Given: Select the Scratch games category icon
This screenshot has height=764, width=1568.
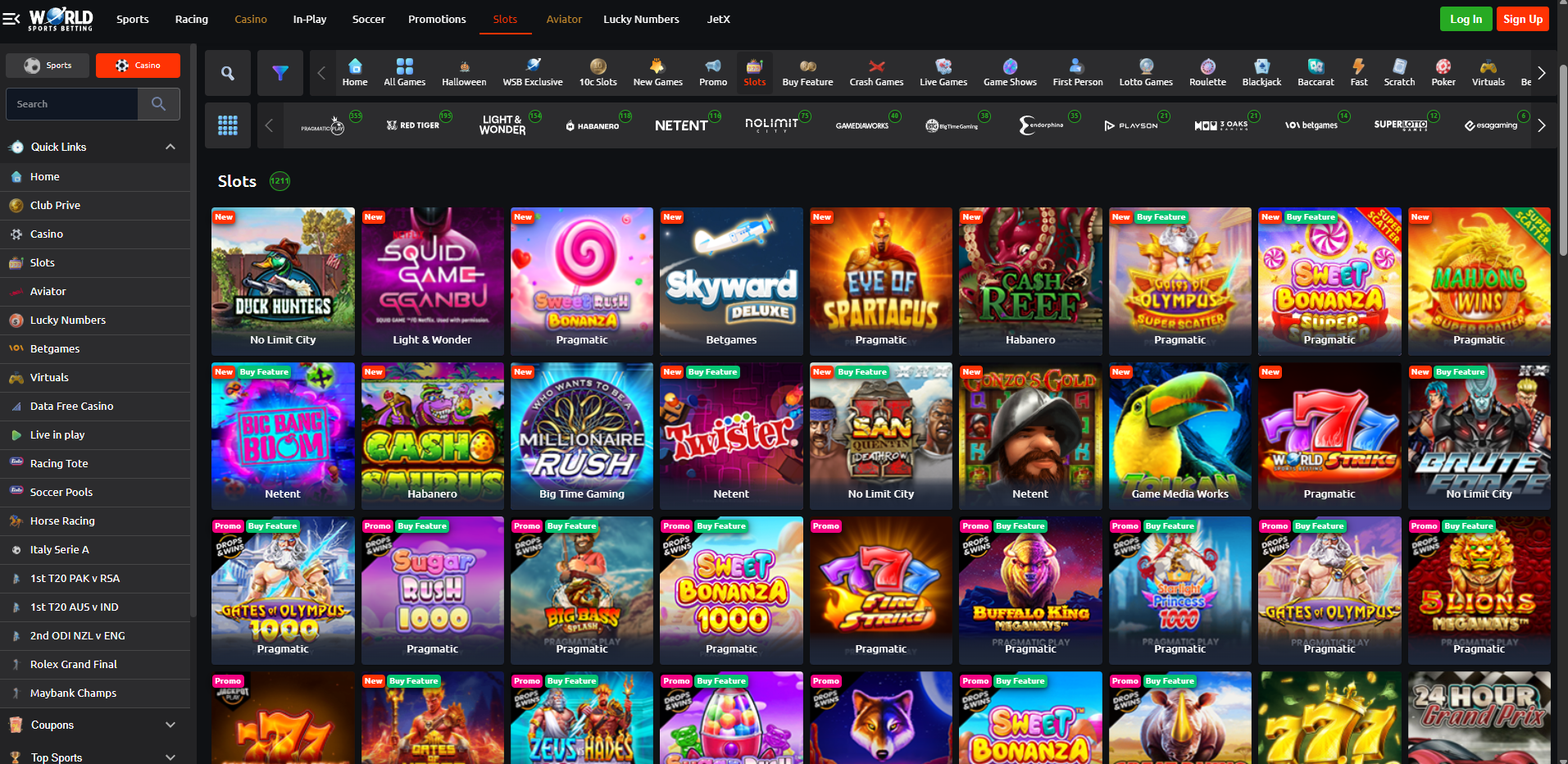Looking at the screenshot, I should (1398, 72).
